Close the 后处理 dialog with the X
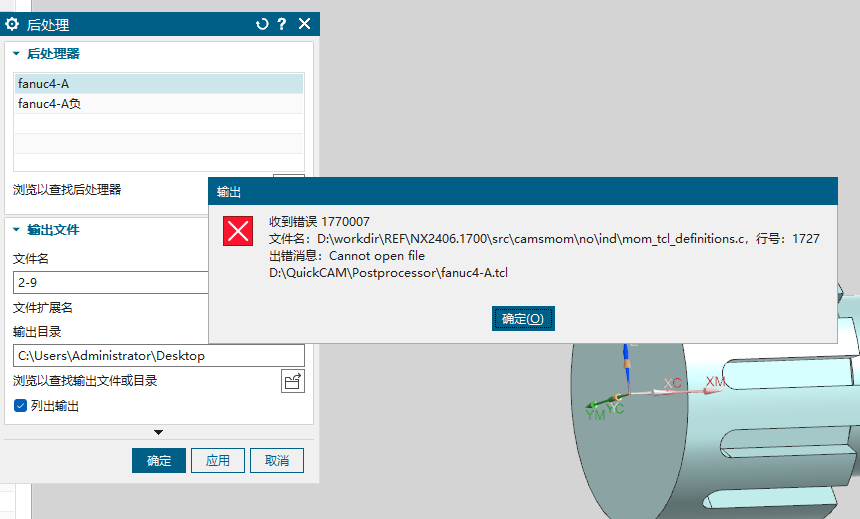Screen dimensions: 860x519 tap(304, 24)
